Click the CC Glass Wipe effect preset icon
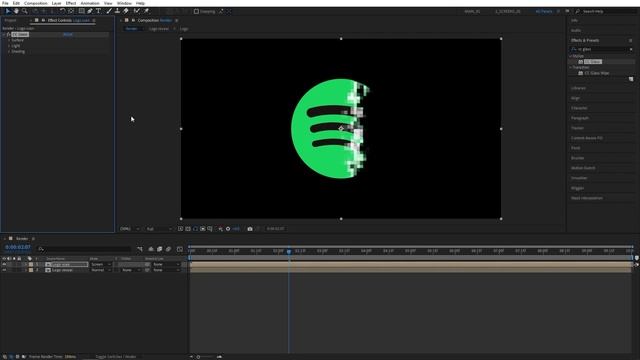 coord(580,73)
